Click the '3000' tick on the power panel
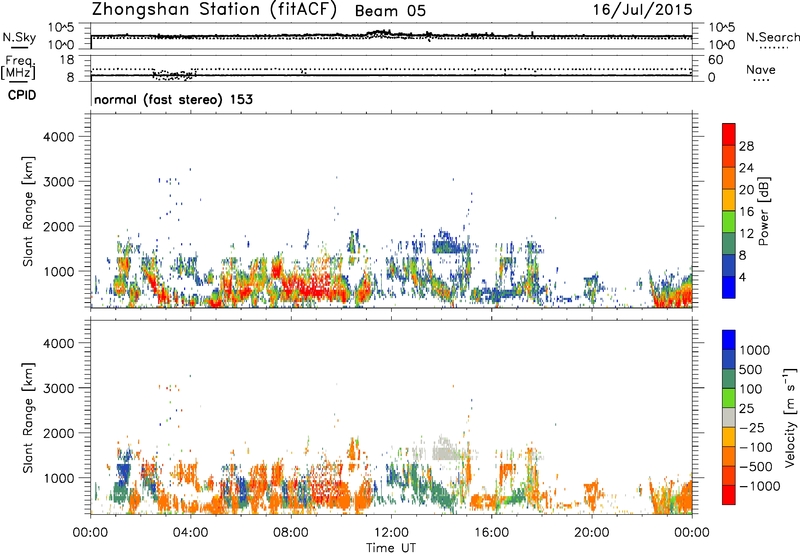 click(x=59, y=182)
